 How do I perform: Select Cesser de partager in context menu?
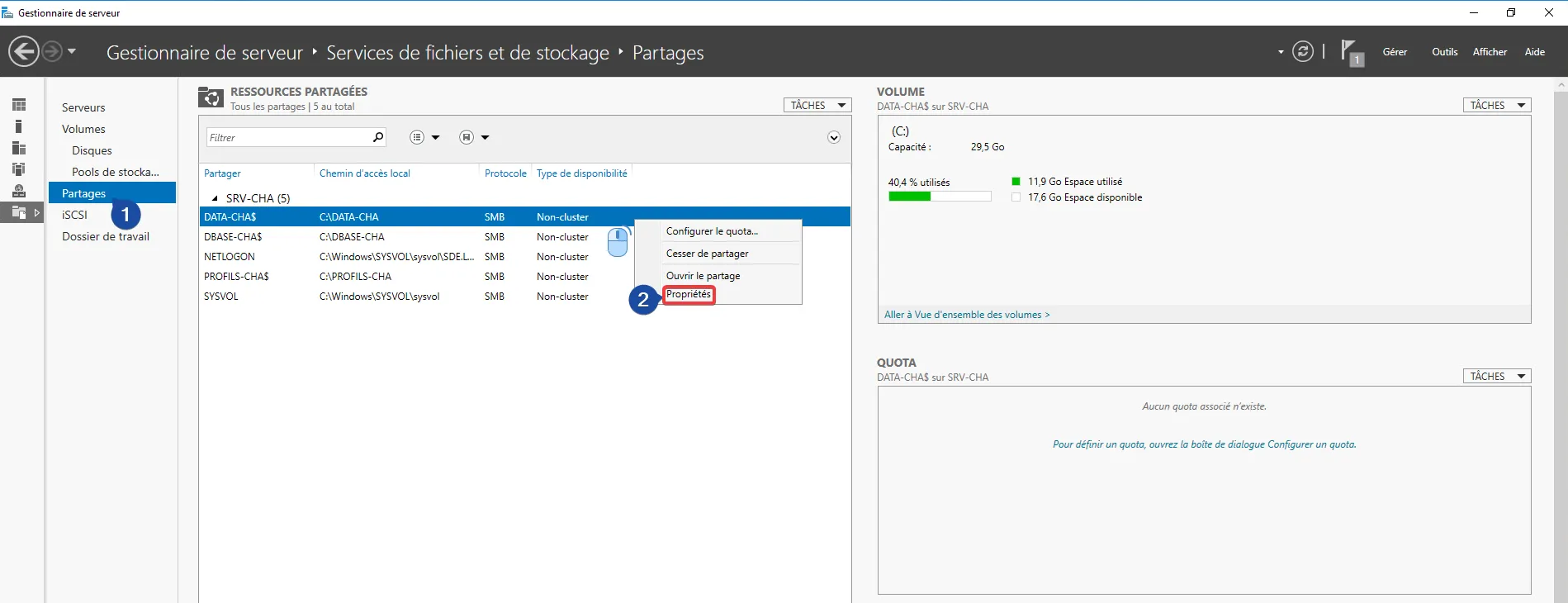(x=707, y=254)
